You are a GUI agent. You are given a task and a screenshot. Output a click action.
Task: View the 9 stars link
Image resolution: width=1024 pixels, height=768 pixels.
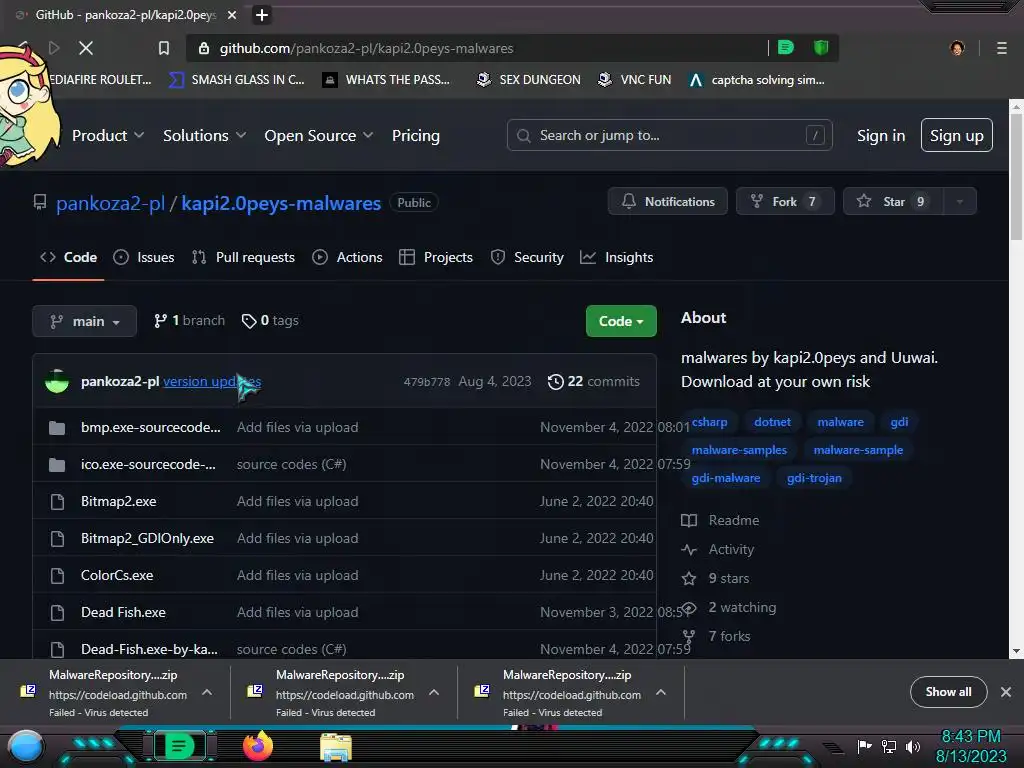[715, 579]
